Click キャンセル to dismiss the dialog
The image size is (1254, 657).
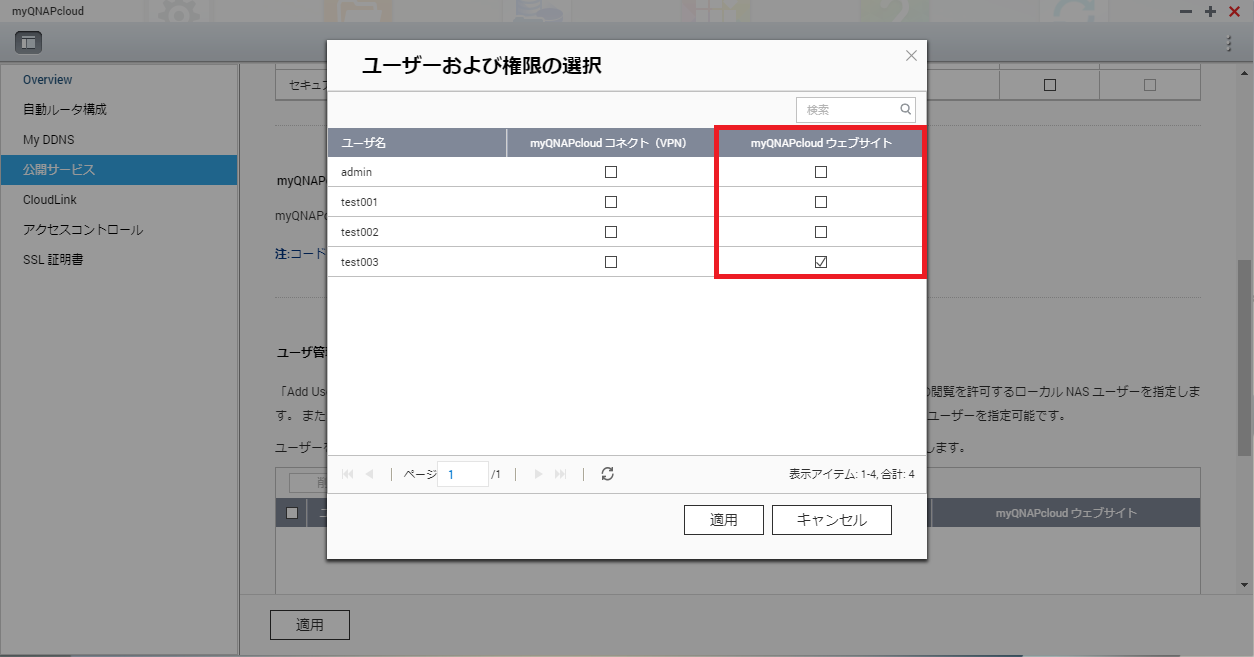pyautogui.click(x=832, y=520)
